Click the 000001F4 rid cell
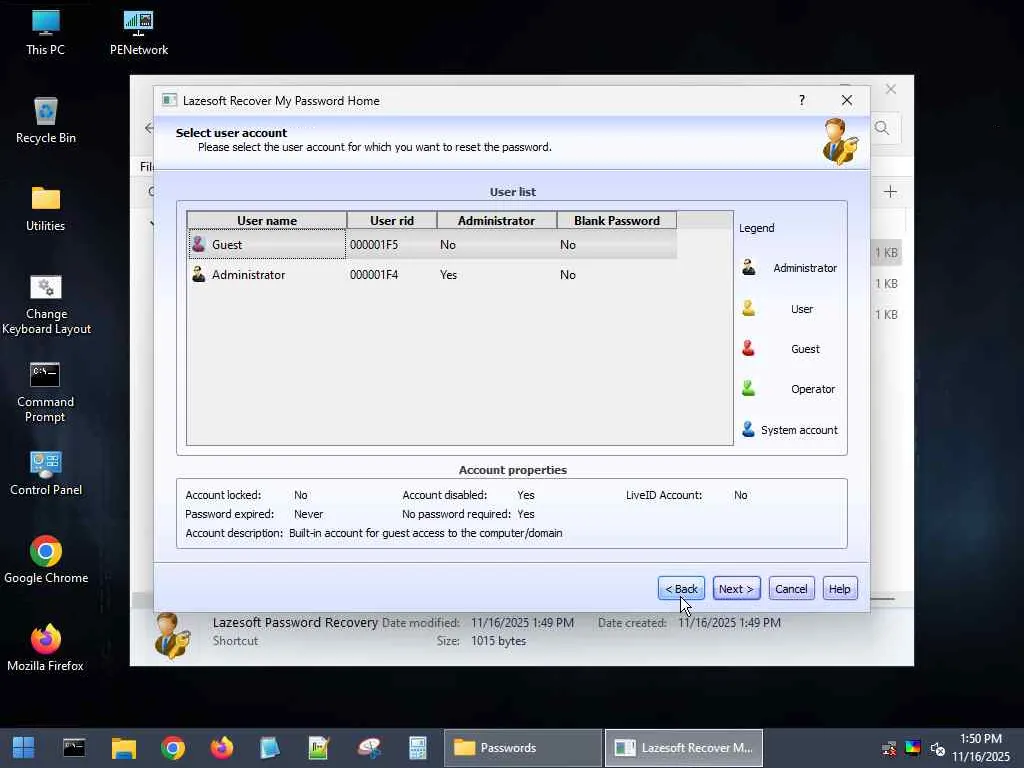This screenshot has height=768, width=1024. tap(374, 275)
